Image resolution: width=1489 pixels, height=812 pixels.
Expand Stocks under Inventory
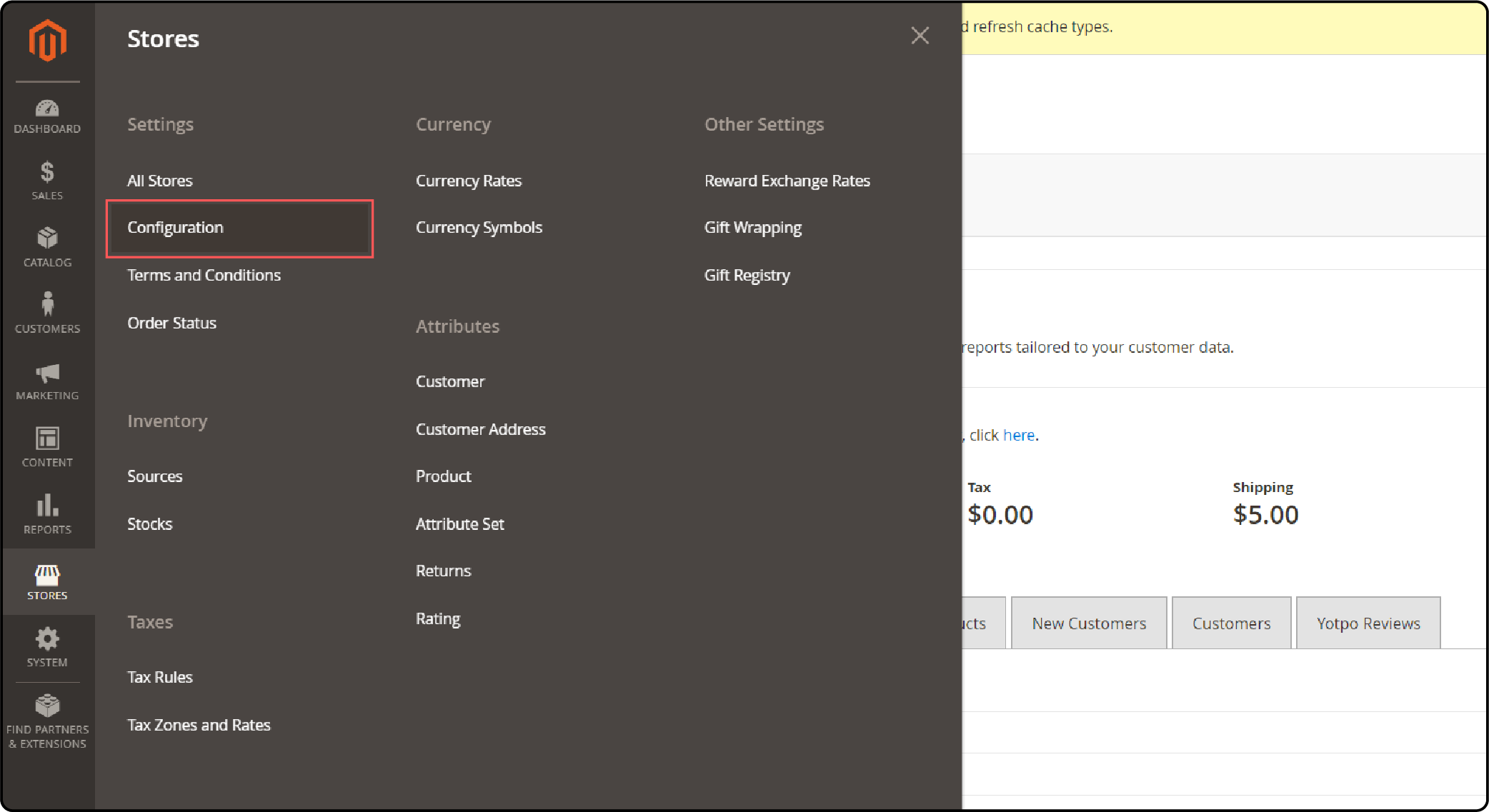click(149, 523)
